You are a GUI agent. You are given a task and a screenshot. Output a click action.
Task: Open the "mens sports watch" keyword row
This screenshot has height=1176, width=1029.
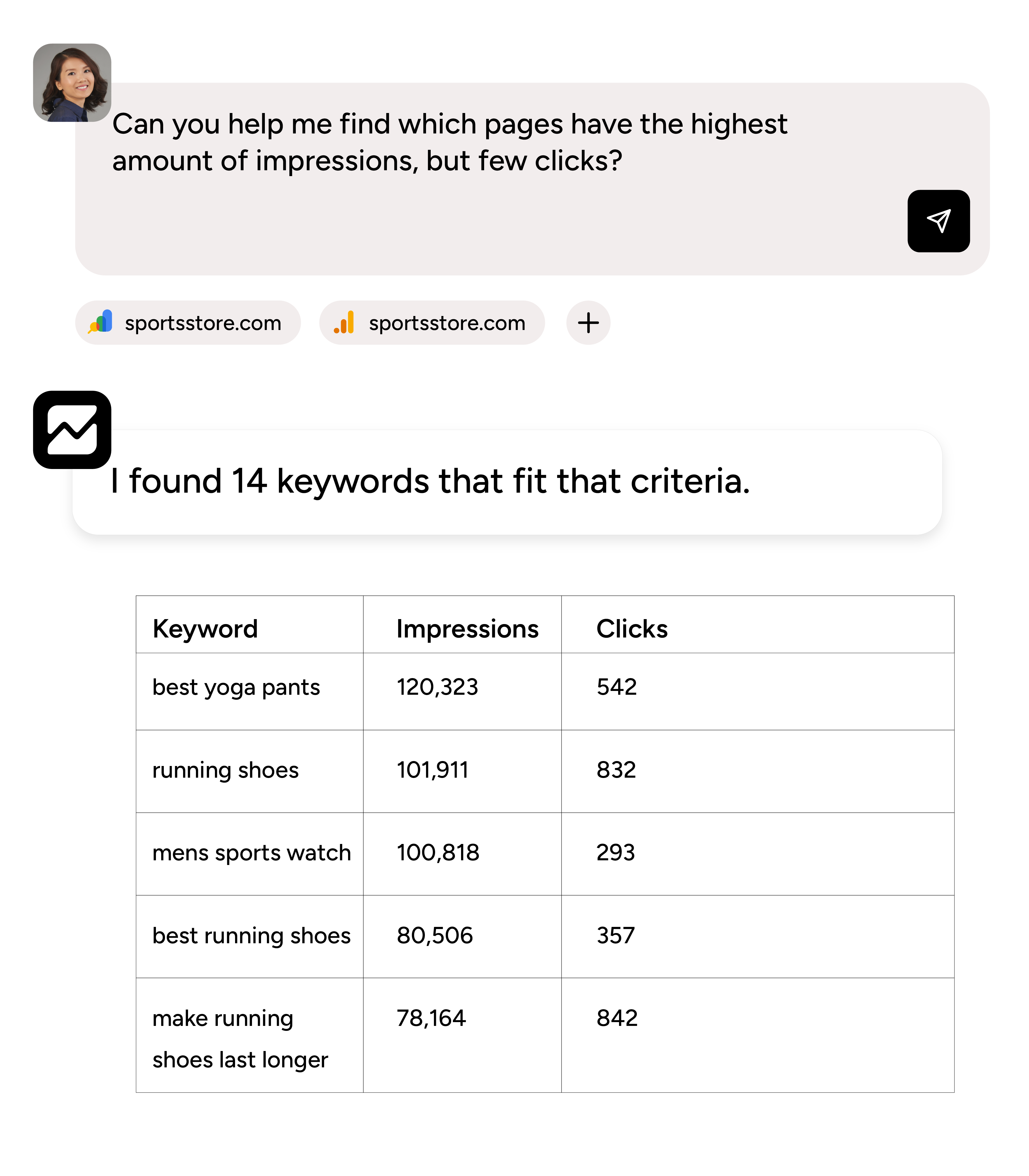[251, 853]
